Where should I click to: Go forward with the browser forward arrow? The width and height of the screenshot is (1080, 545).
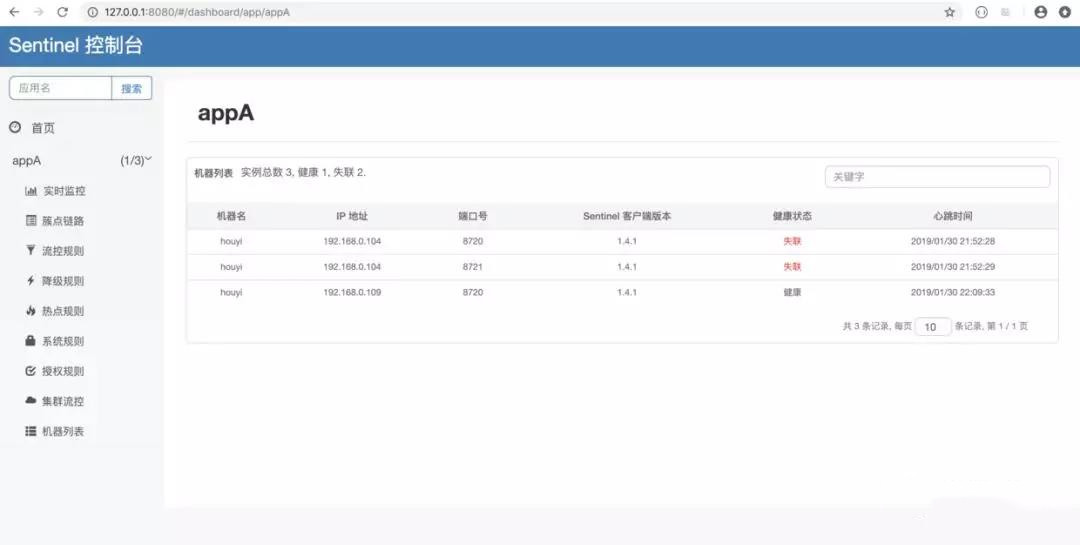[x=38, y=12]
